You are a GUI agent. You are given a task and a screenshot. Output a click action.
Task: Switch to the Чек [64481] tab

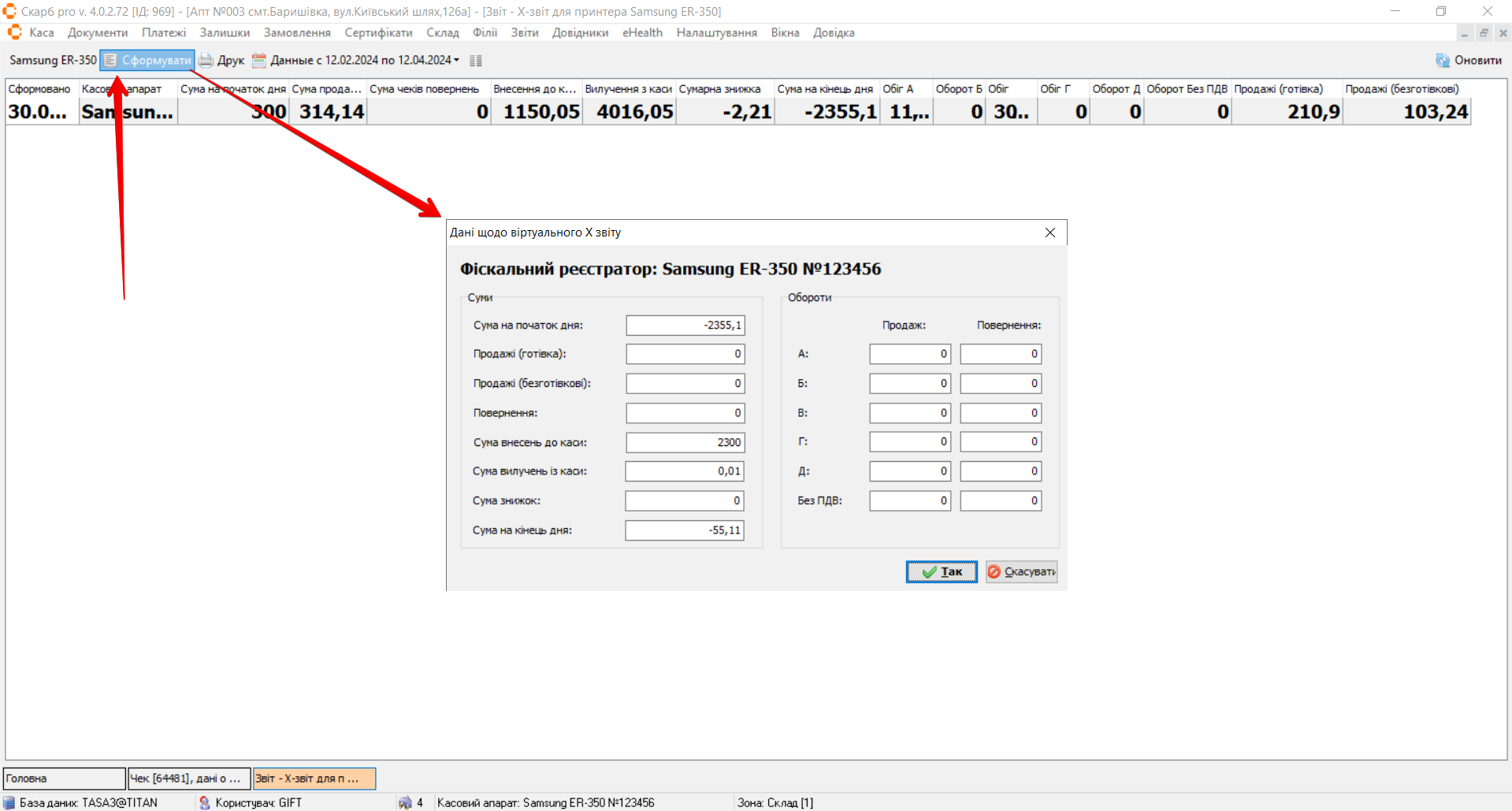(x=189, y=779)
